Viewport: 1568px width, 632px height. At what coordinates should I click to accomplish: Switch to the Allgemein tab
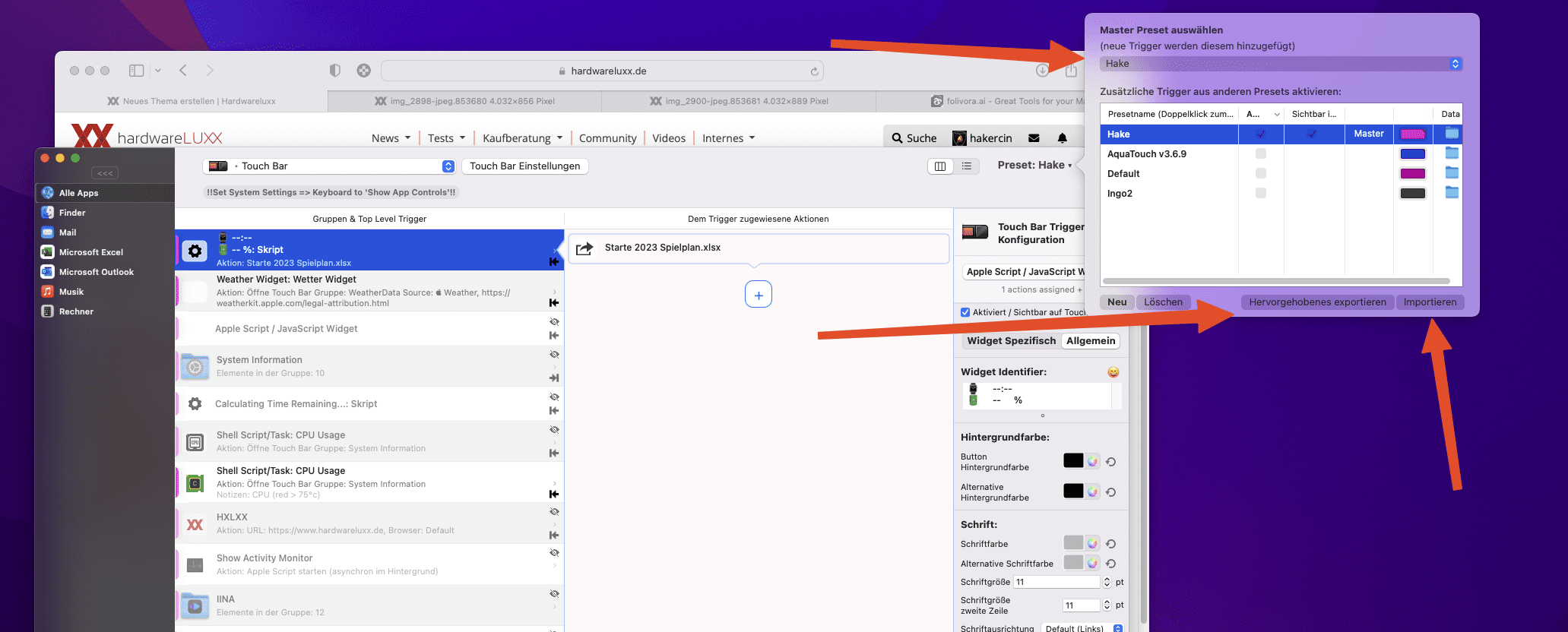(1091, 341)
